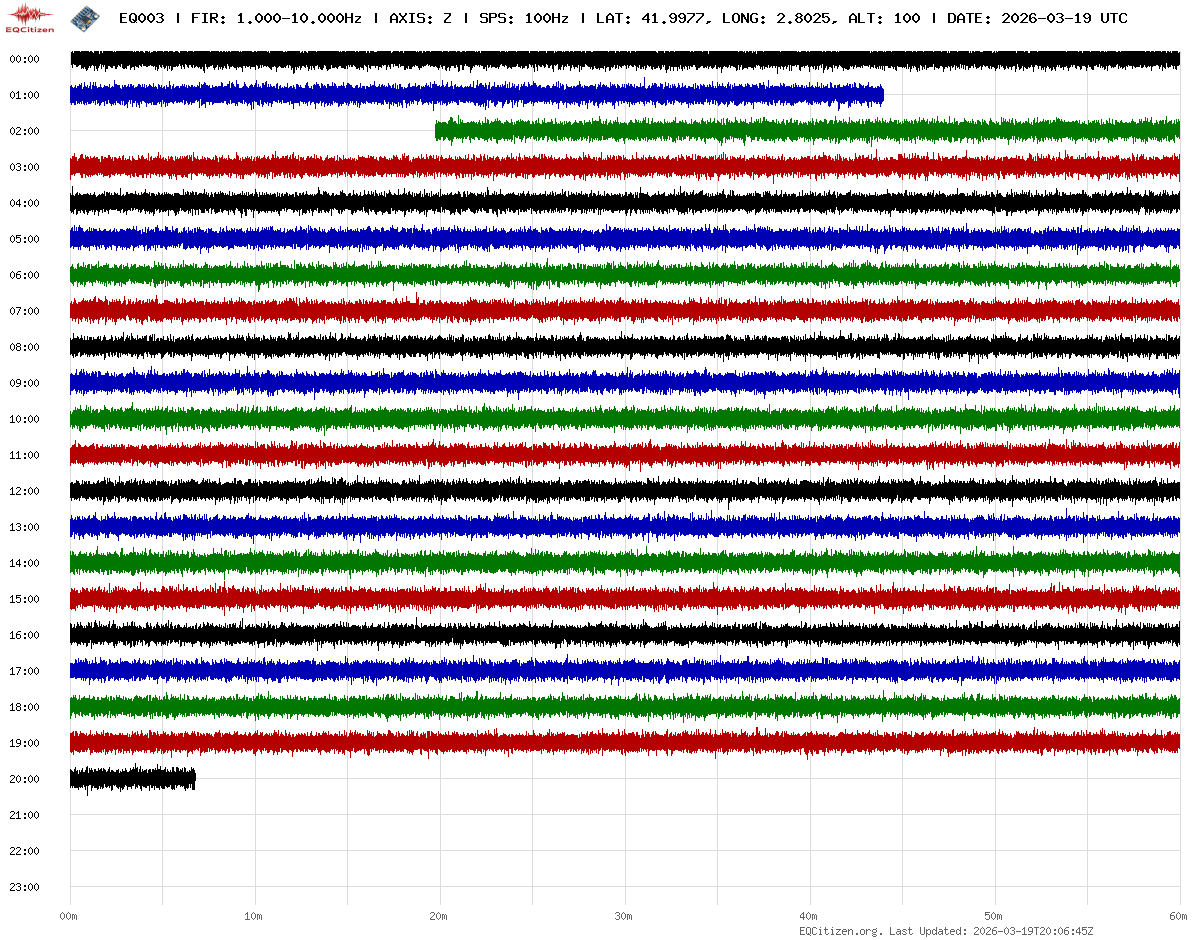Select the 23:00 hour label
Screen dimensions: 1200x940
[x=23, y=887]
